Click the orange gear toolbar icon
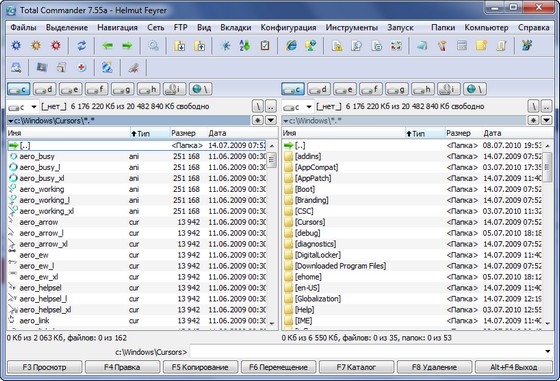This screenshot has width=560, height=381. [x=36, y=45]
